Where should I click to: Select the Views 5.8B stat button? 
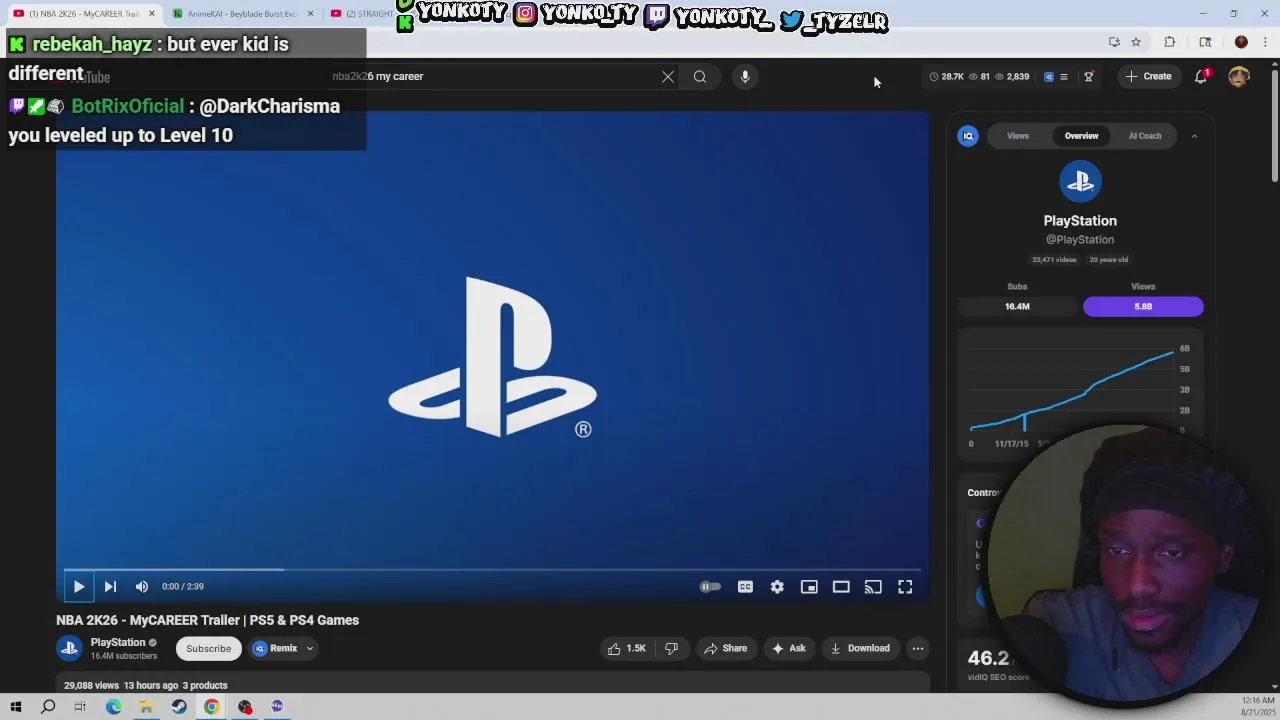click(1143, 306)
